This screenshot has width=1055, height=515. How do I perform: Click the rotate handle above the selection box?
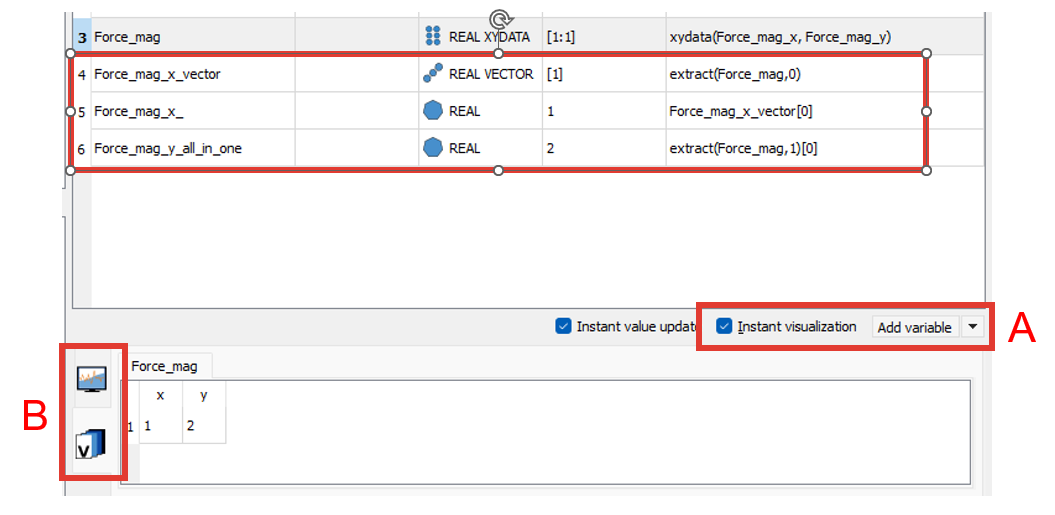click(498, 19)
